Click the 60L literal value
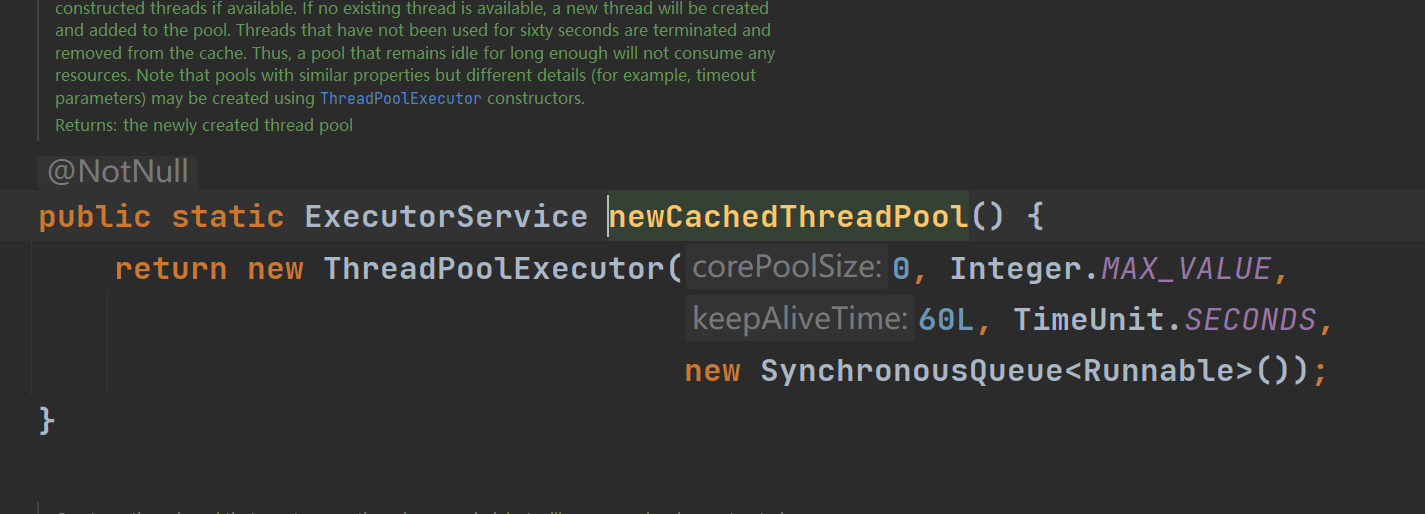Screen dimensions: 1425x514 [945, 321]
